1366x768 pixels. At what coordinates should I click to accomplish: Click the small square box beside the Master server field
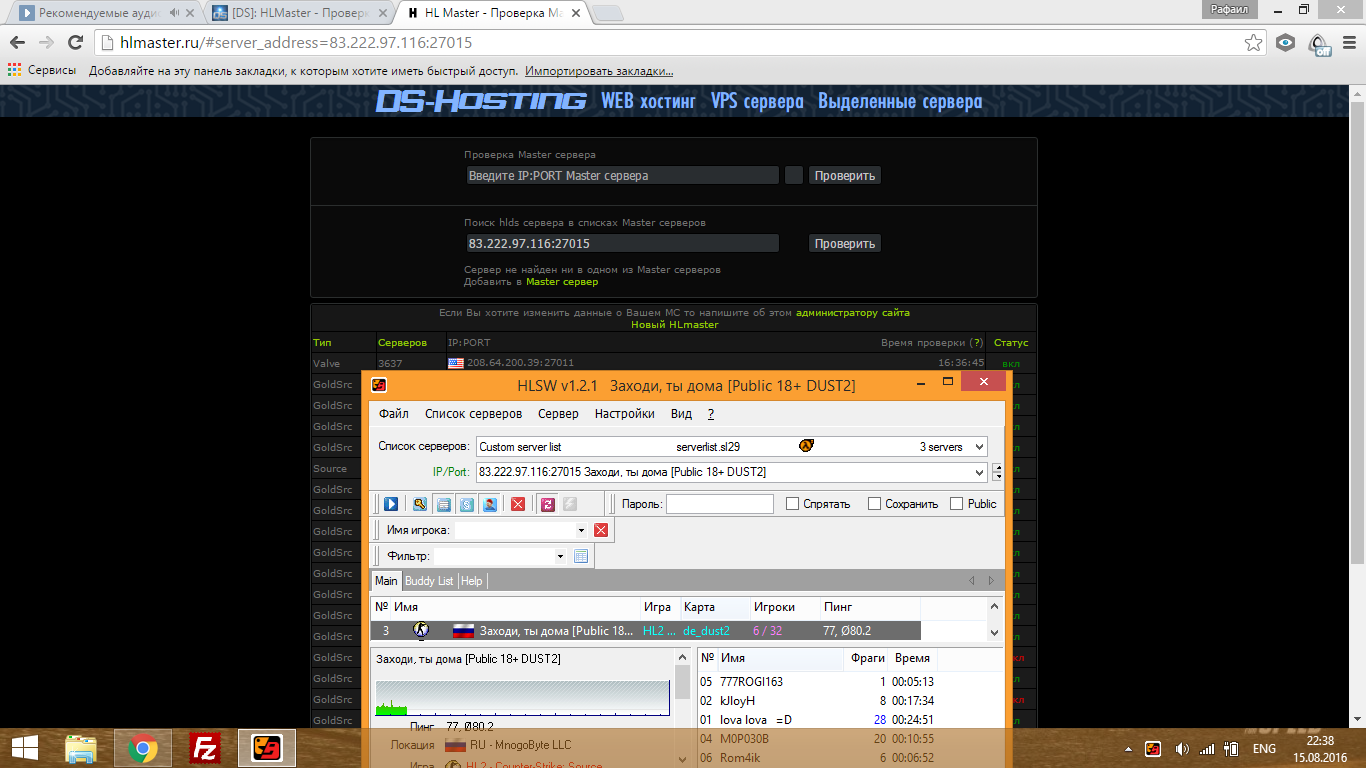point(794,175)
